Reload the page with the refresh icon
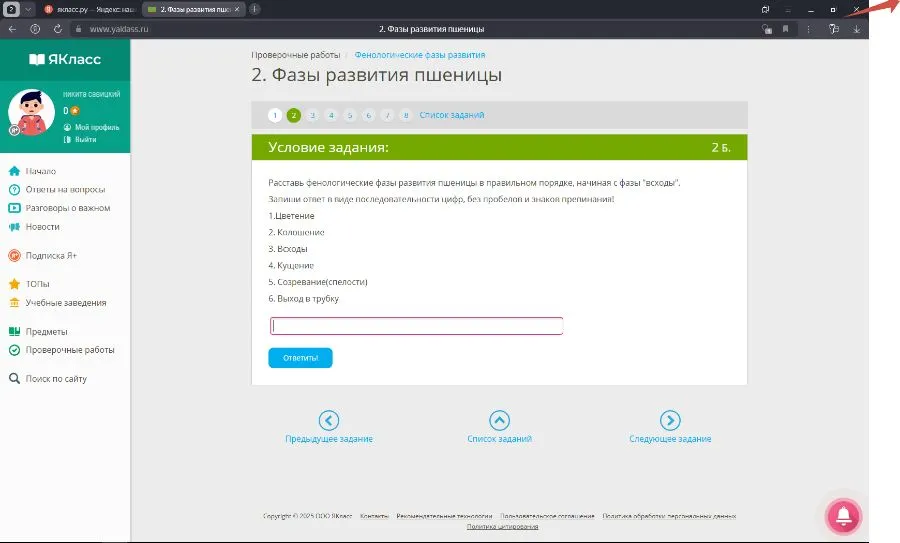This screenshot has height=543, width=900. pos(57,29)
